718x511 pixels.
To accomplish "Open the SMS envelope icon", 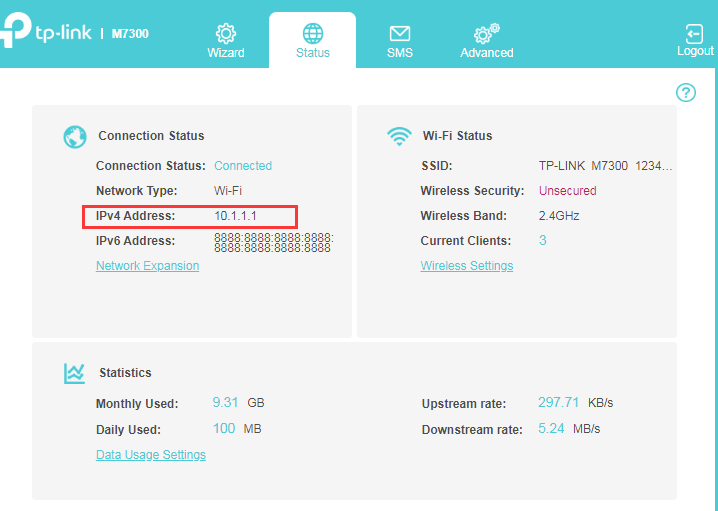I will coord(400,34).
